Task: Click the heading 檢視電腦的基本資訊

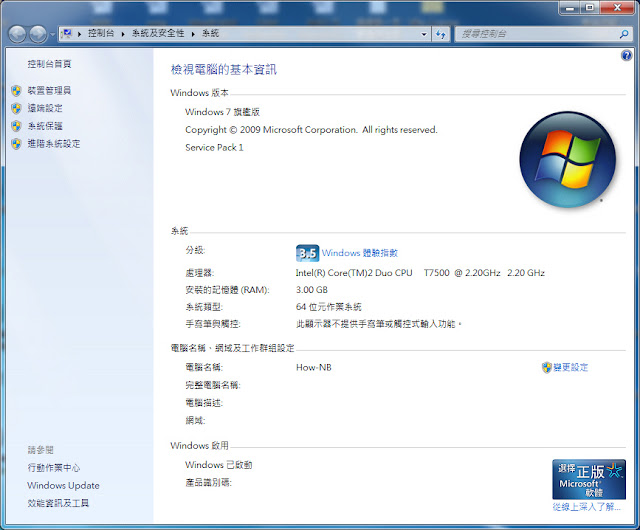Action: 224,70
